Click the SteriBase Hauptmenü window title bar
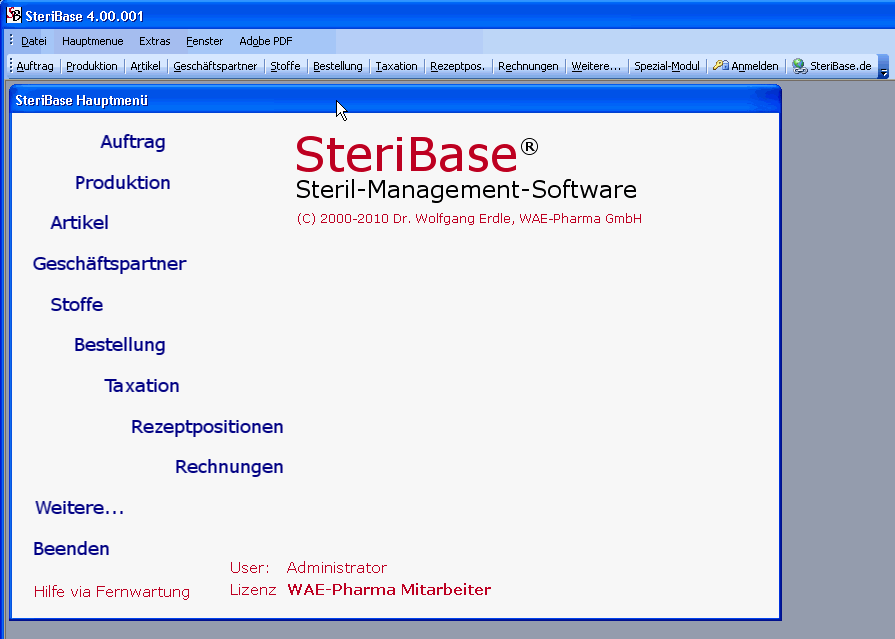 coord(396,101)
